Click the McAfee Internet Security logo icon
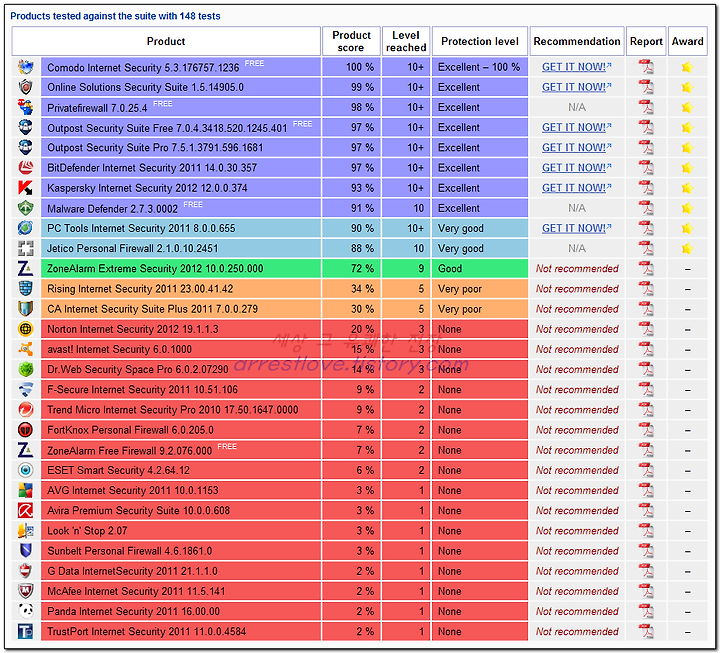 click(26, 591)
